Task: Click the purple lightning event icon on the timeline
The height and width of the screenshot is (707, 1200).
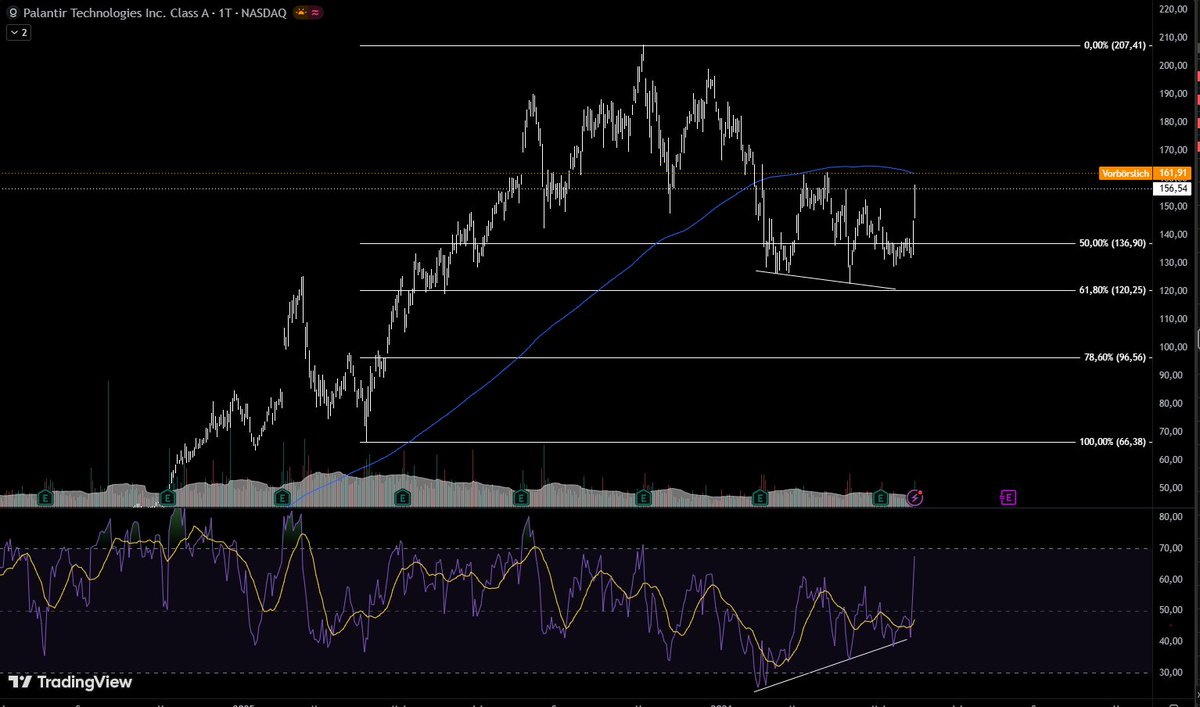Action: click(915, 497)
